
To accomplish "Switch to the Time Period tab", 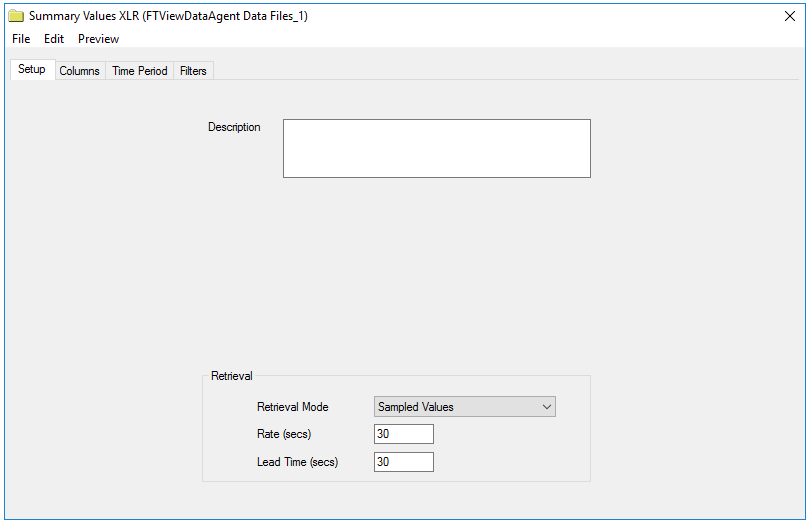I will click(139, 71).
